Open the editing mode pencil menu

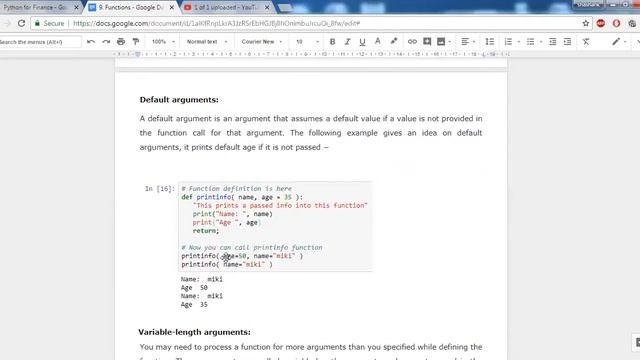point(619,42)
